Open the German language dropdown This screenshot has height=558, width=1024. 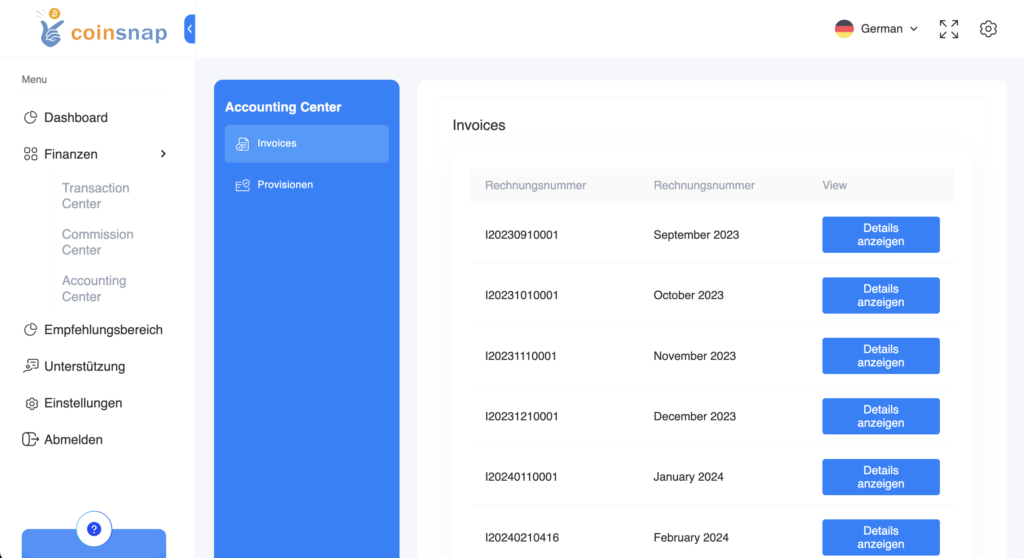point(876,29)
